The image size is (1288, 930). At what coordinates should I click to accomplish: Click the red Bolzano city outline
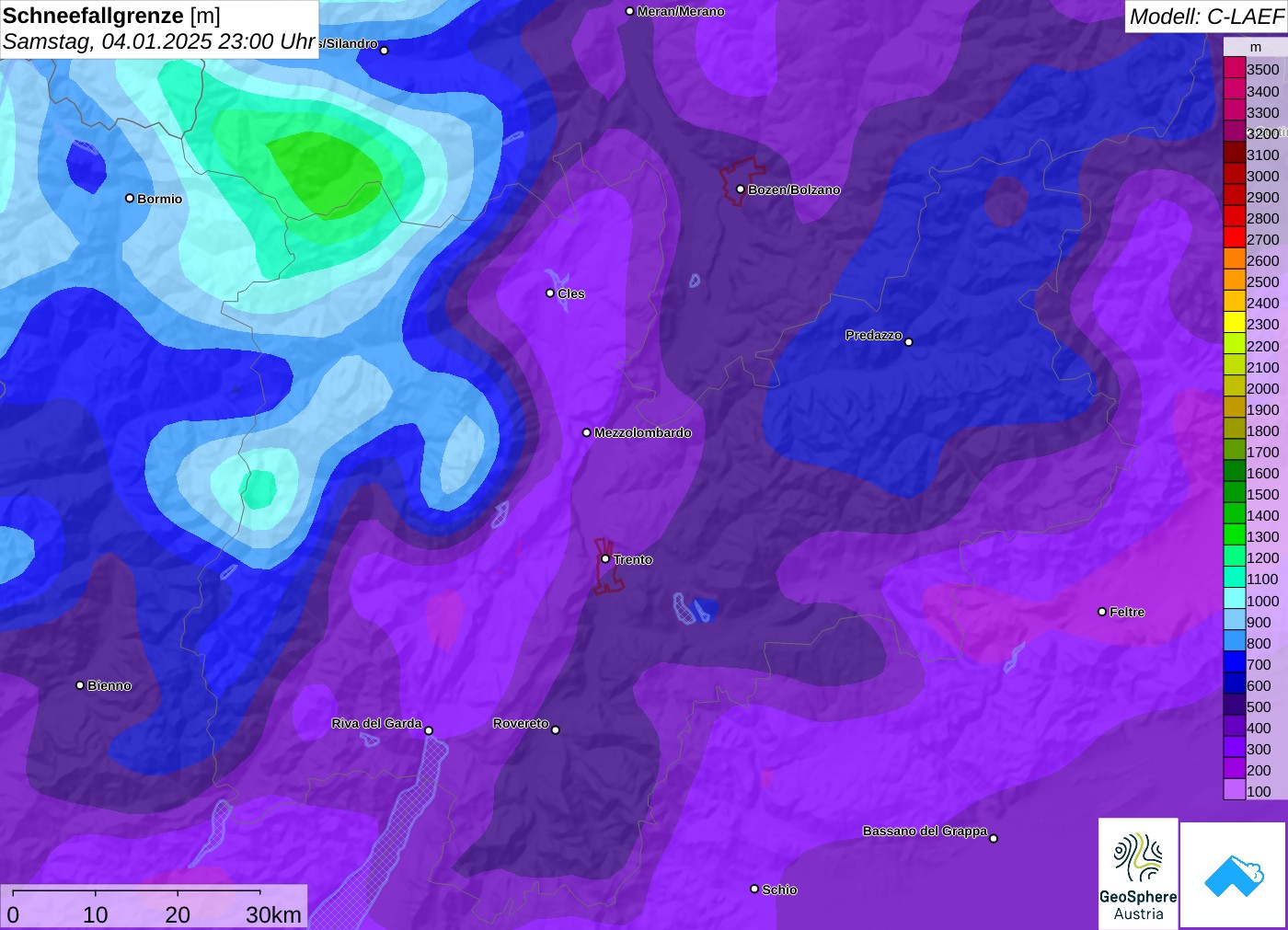tap(742, 180)
